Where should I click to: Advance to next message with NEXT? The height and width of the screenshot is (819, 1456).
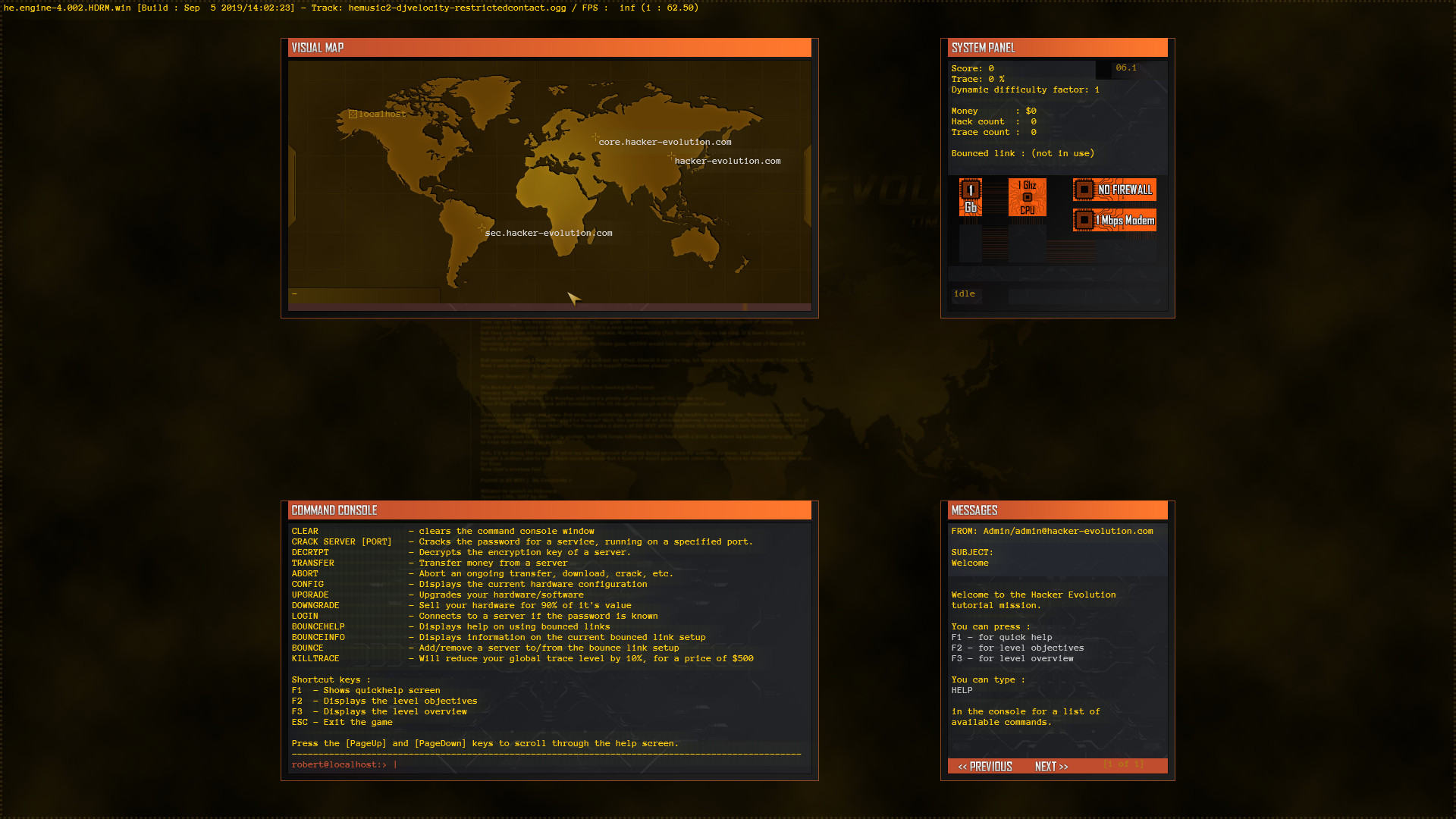point(1050,766)
